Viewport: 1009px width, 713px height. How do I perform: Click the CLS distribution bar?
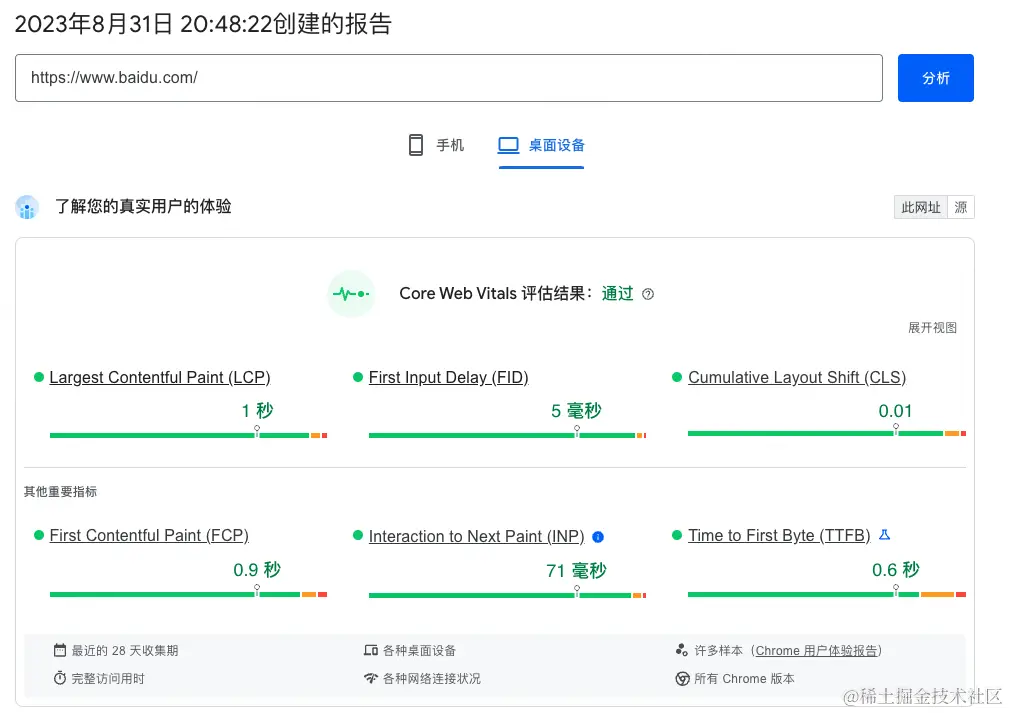coord(827,433)
